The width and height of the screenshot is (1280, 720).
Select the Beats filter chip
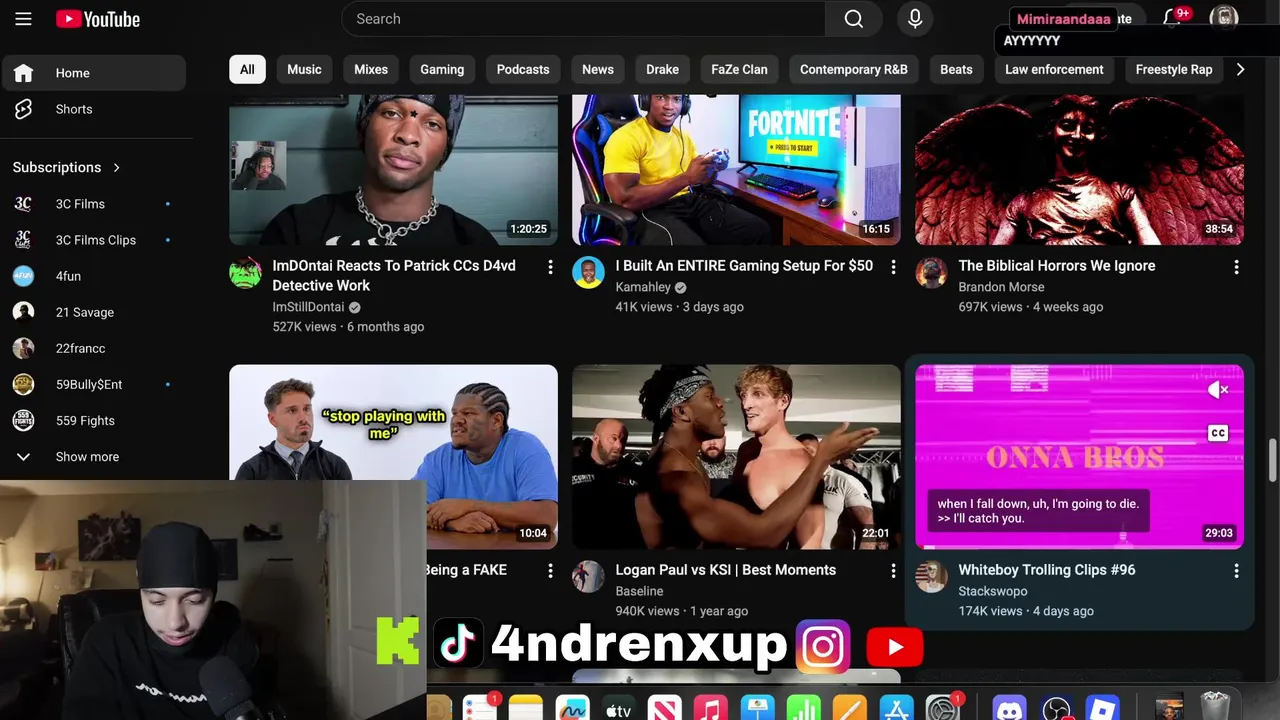point(956,69)
